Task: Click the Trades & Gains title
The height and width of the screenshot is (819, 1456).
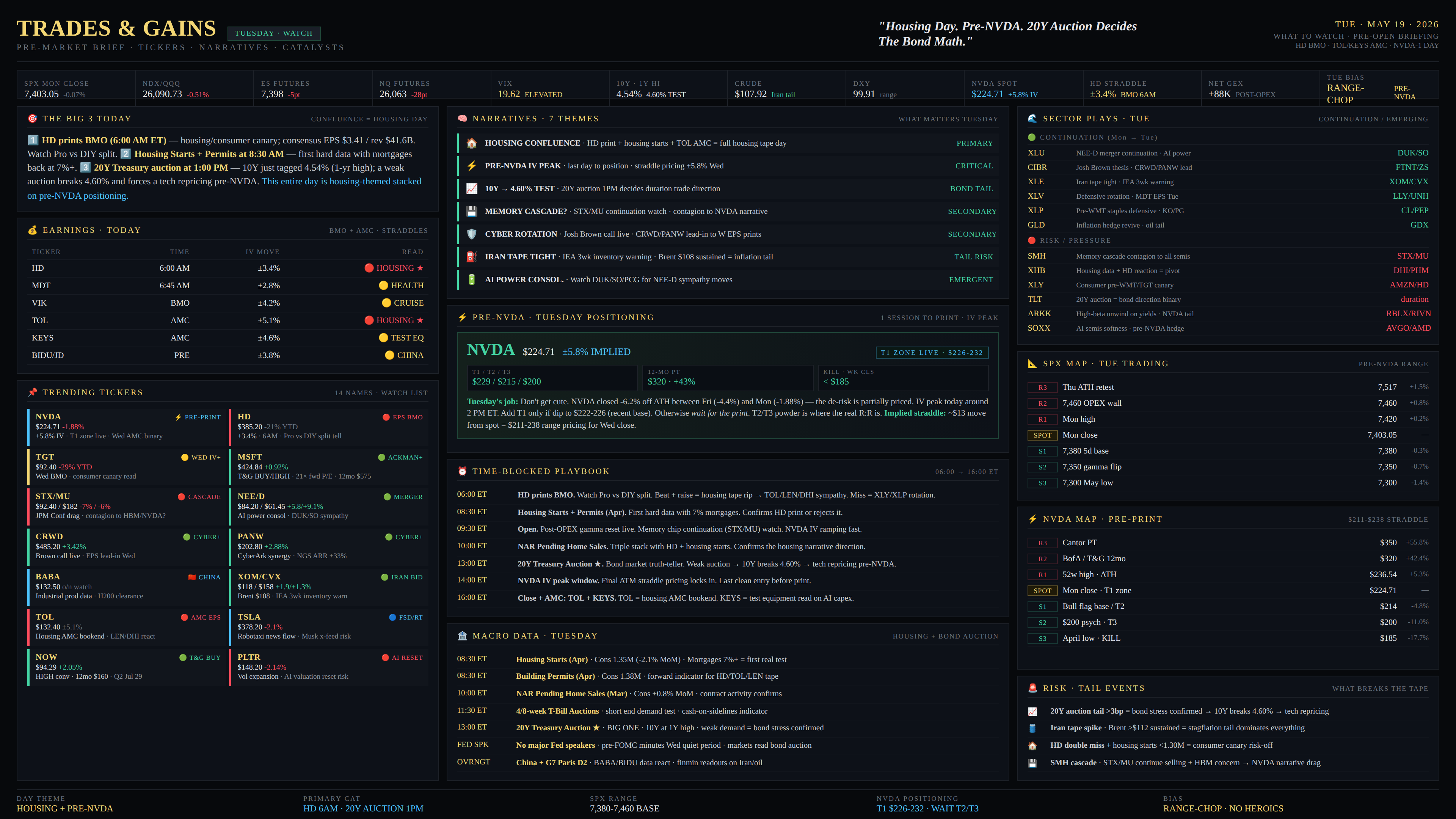Action: click(x=116, y=28)
